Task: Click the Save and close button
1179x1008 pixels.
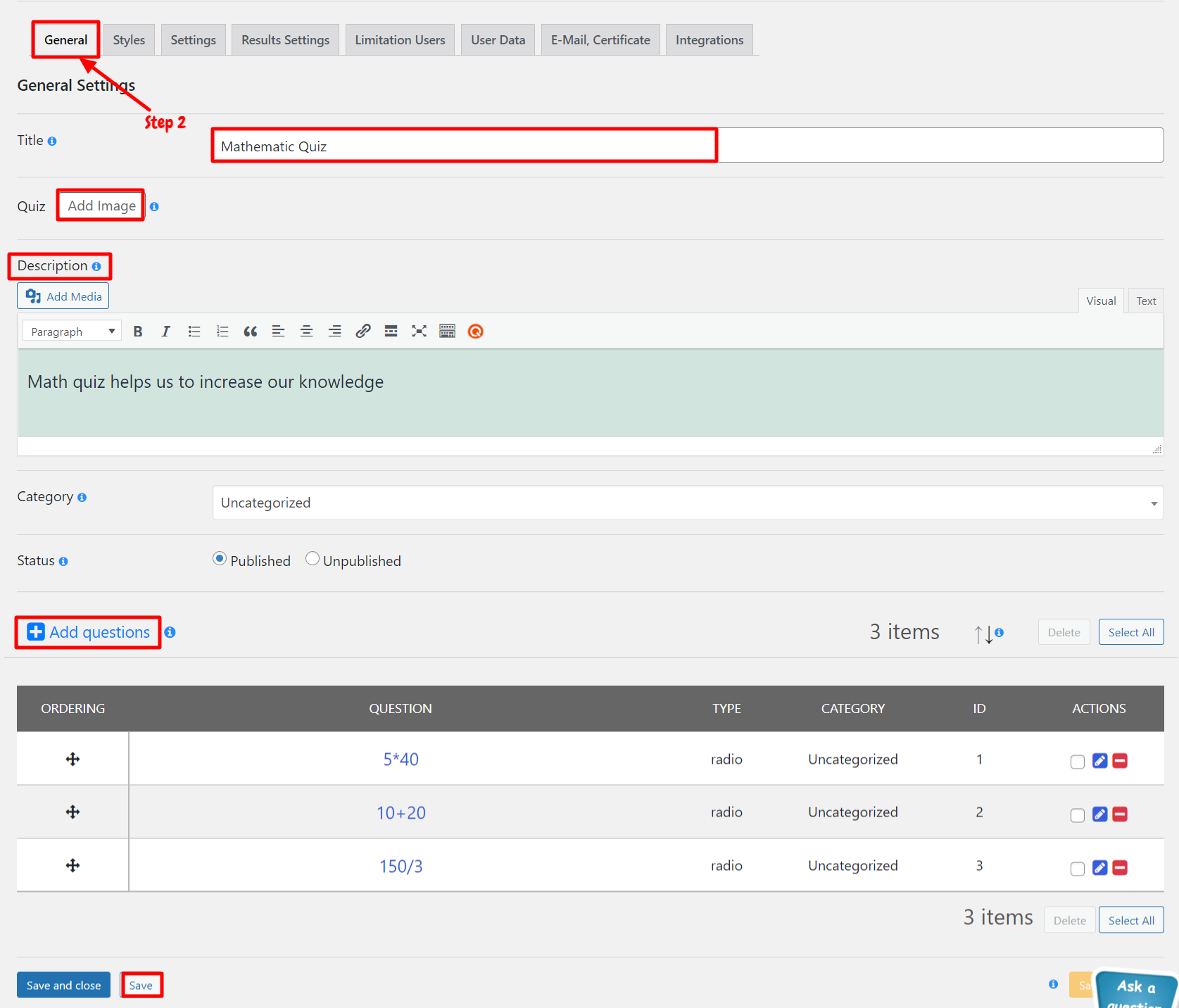Action: [x=63, y=985]
